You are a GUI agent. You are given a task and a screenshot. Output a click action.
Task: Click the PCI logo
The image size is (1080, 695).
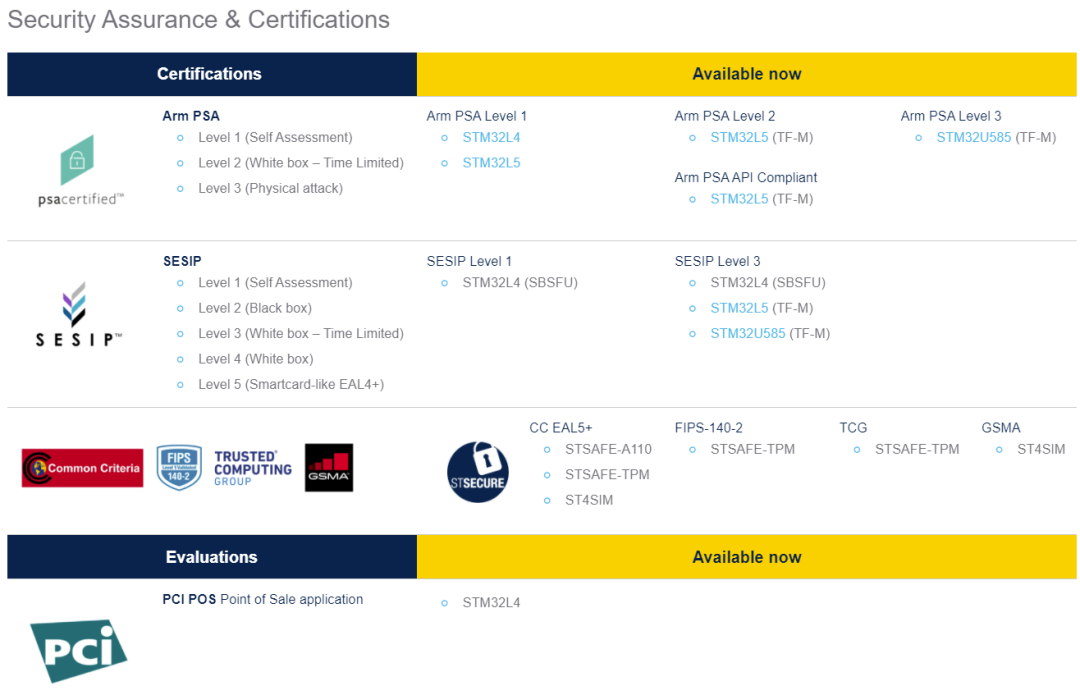79,650
